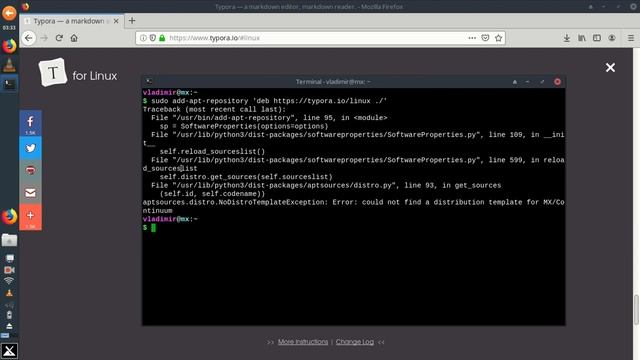Click the Typora T logo
This screenshot has width=640, height=360.
point(53,72)
